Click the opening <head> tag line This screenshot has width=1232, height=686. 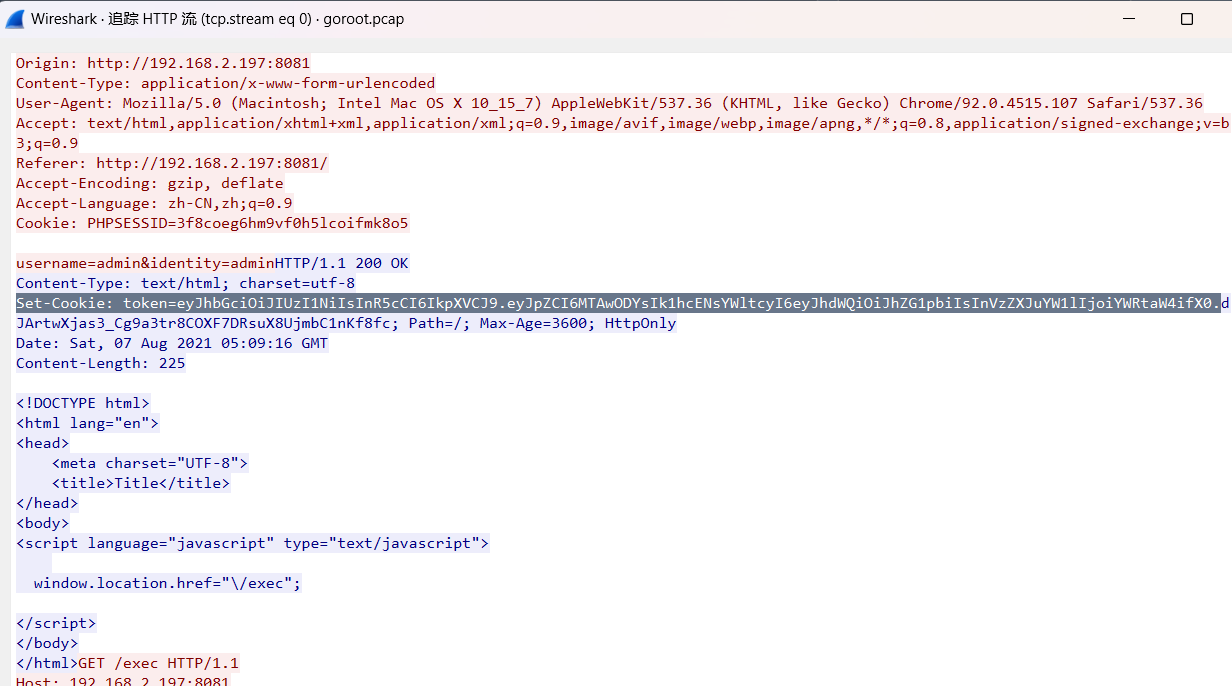pyautogui.click(x=42, y=443)
